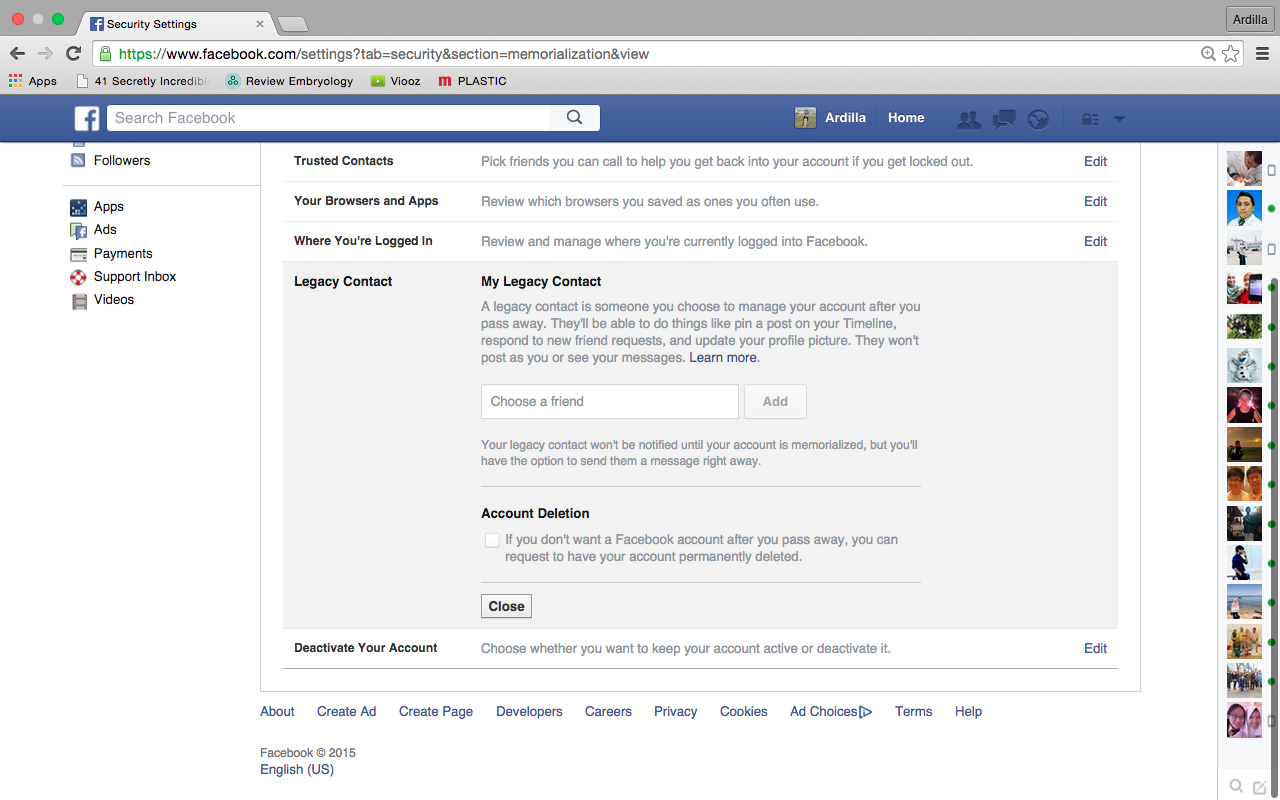Viewport: 1280px width, 800px height.
Task: Go back with the browser back arrow
Action: point(18,54)
